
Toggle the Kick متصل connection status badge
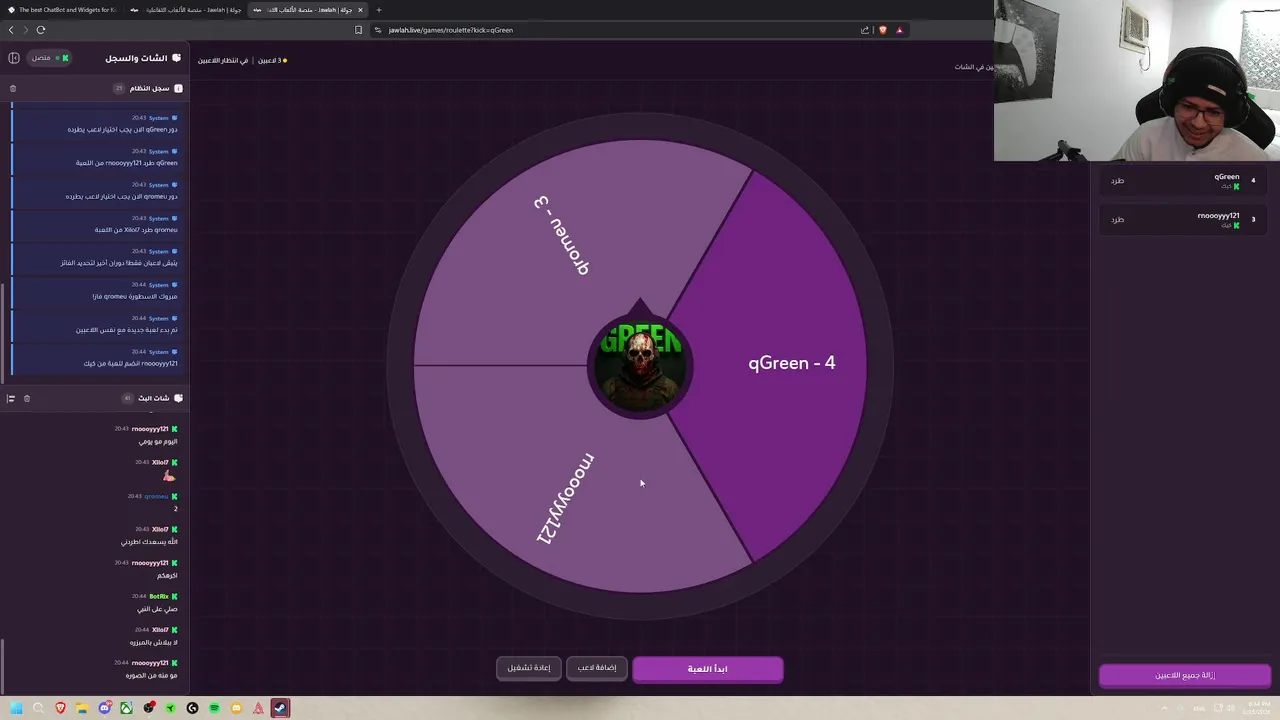click(x=50, y=58)
